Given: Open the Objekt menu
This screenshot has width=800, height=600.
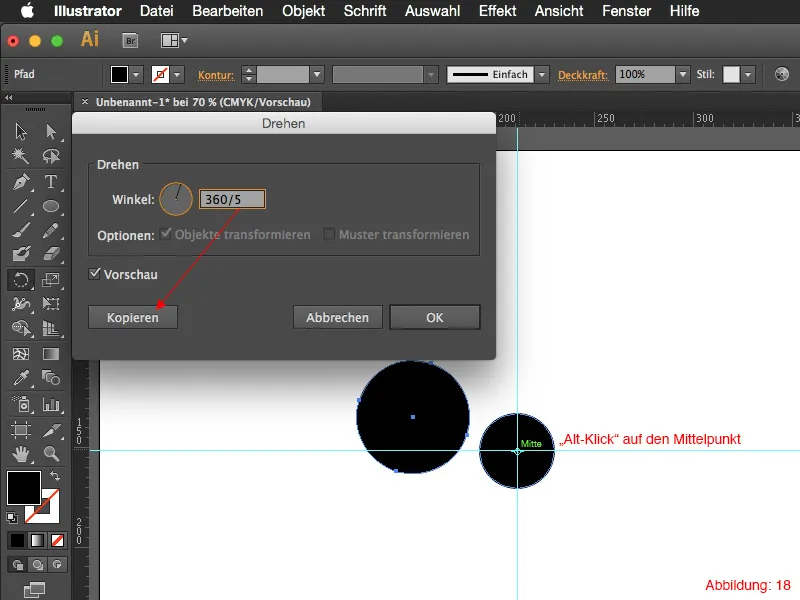Looking at the screenshot, I should (304, 11).
